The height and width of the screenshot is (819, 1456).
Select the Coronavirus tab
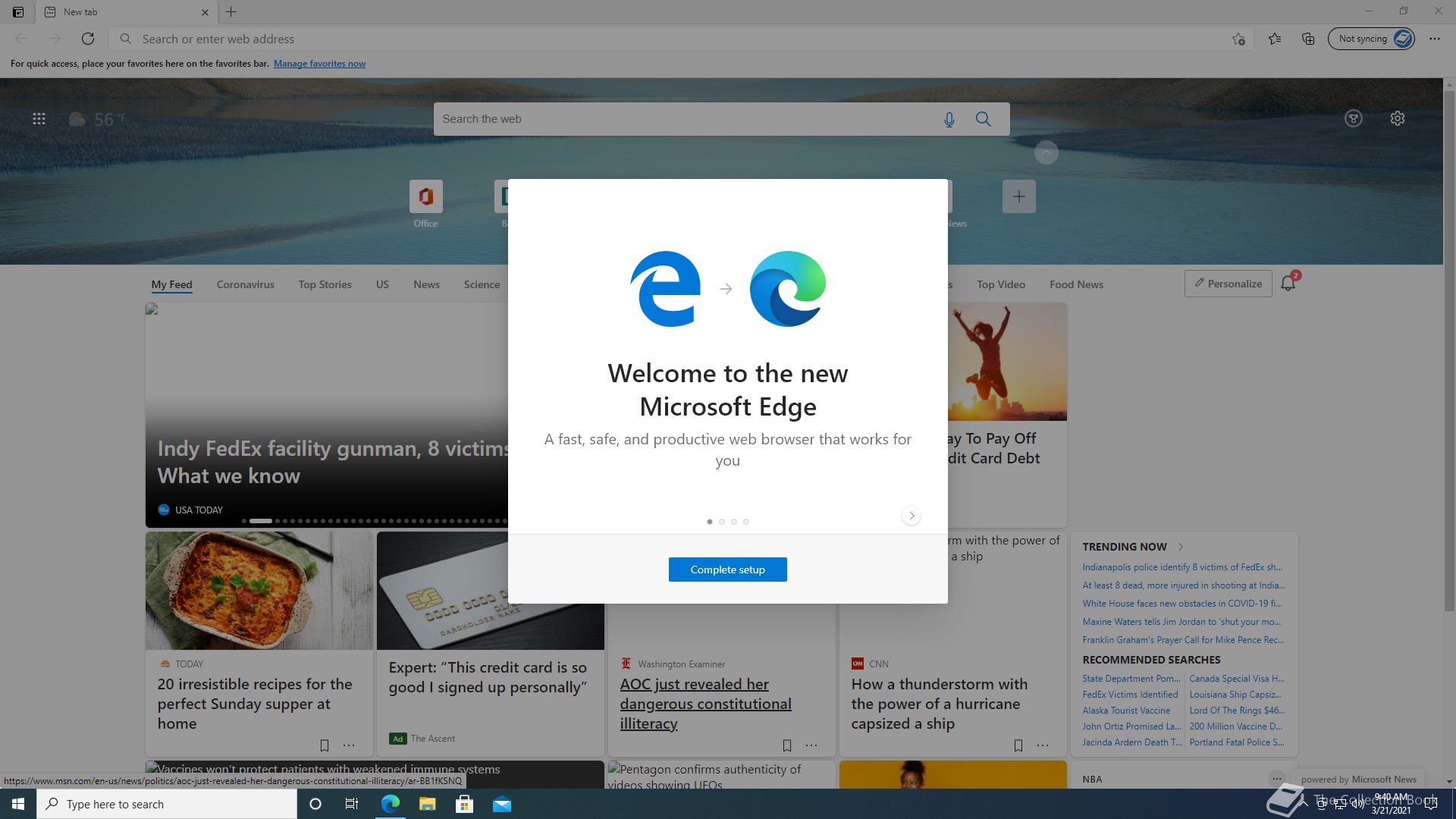tap(245, 284)
